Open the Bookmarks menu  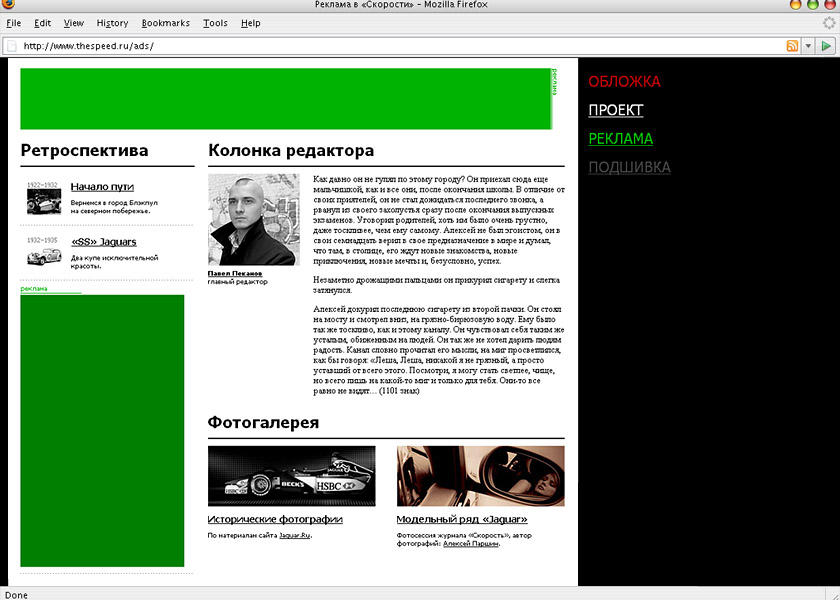pyautogui.click(x=165, y=23)
